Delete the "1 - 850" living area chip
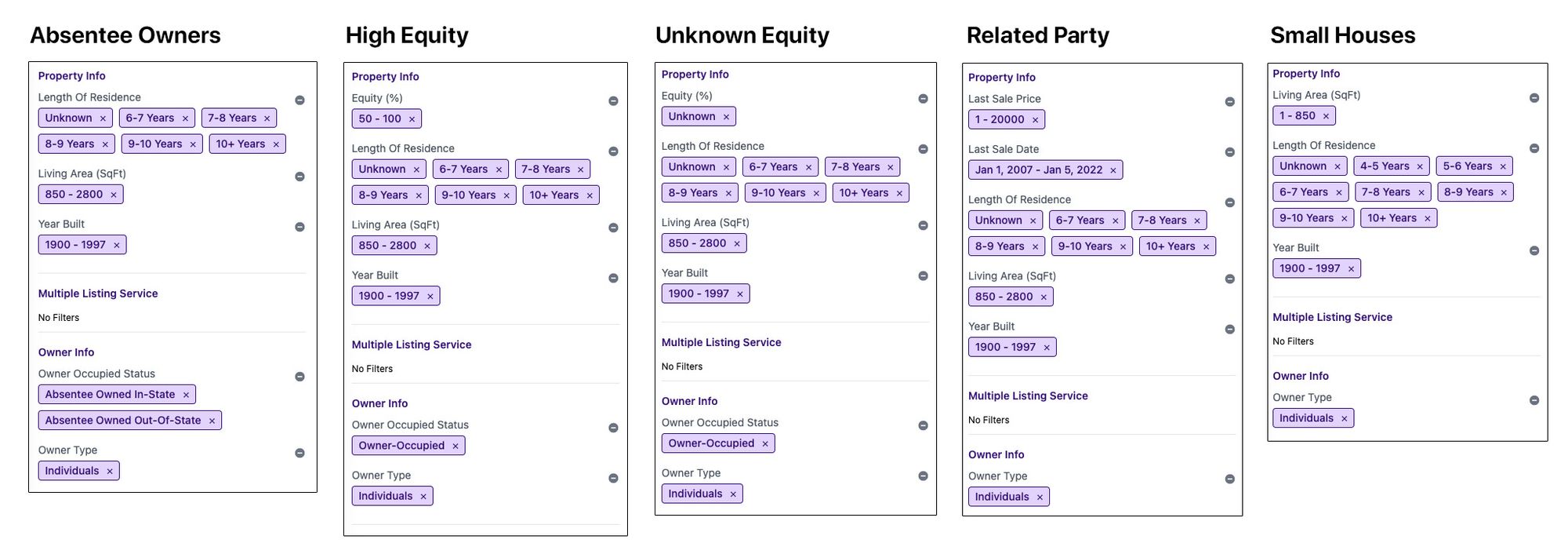This screenshot has width=1568, height=554. (1326, 116)
